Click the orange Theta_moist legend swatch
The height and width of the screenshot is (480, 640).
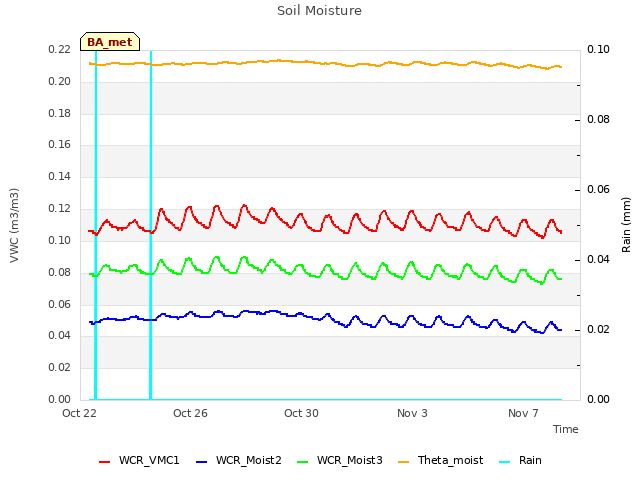pos(403,462)
